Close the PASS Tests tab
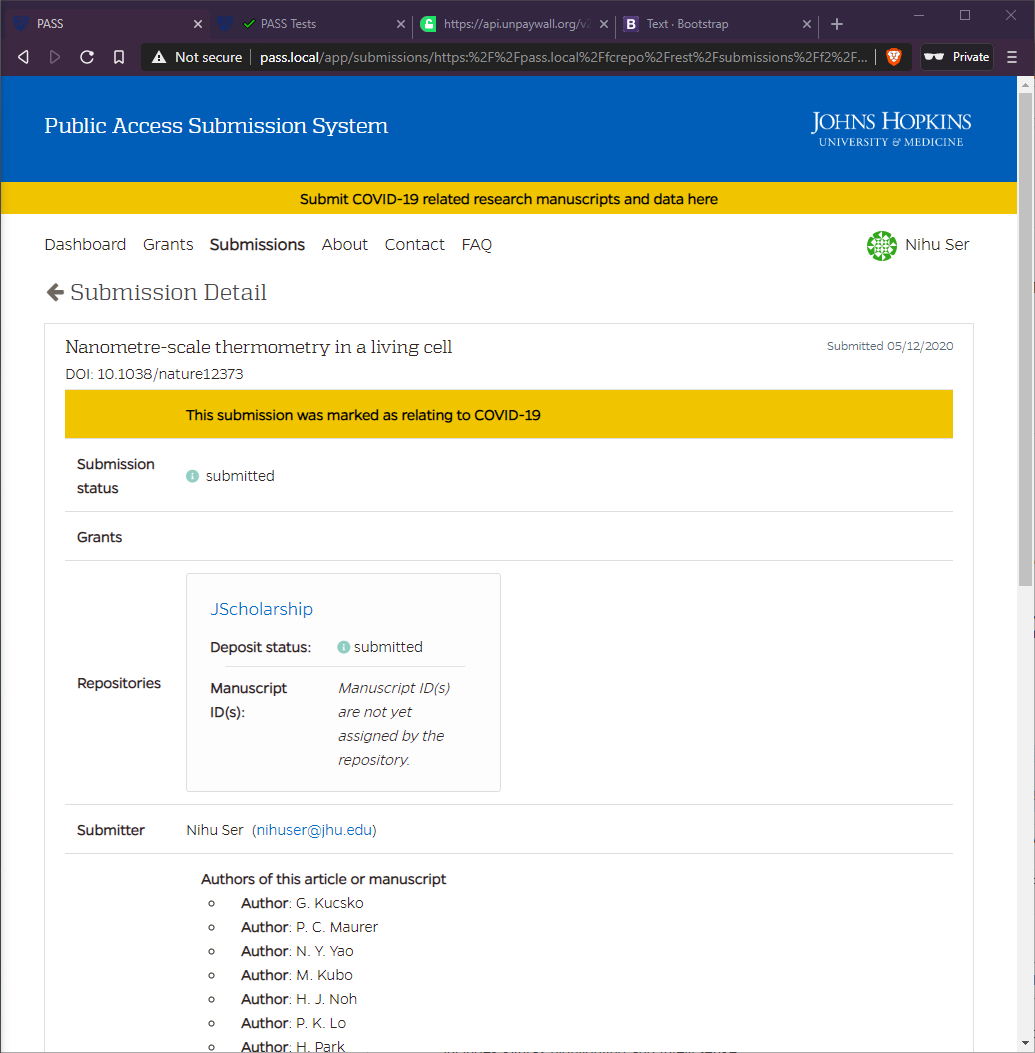 pos(400,24)
